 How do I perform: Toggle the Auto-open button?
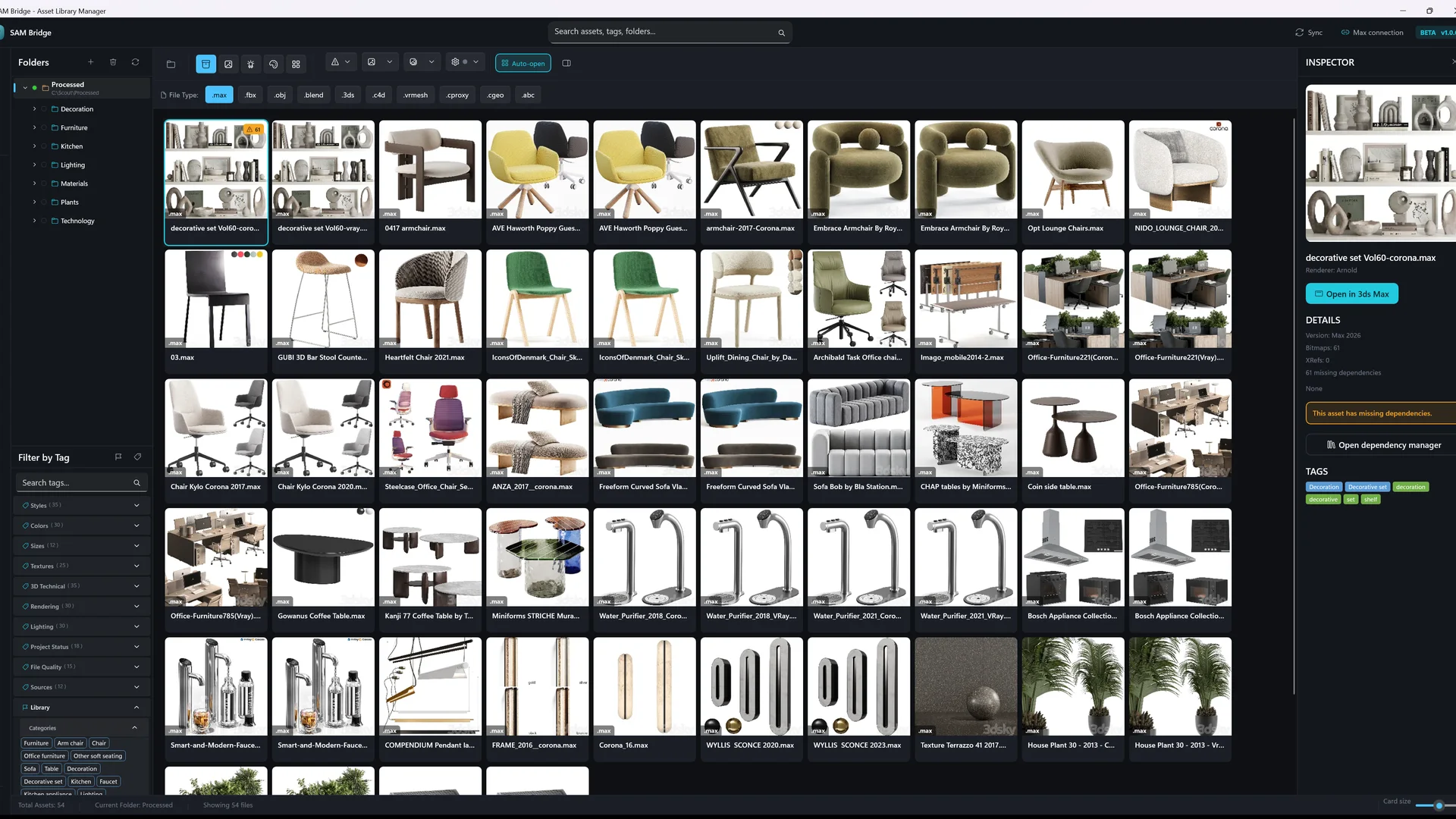click(x=523, y=64)
